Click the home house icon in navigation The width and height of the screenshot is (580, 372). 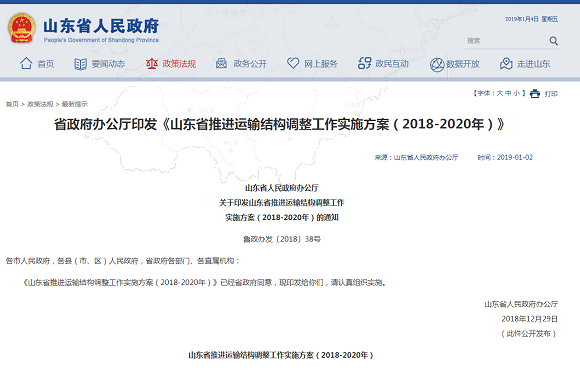click(26, 63)
